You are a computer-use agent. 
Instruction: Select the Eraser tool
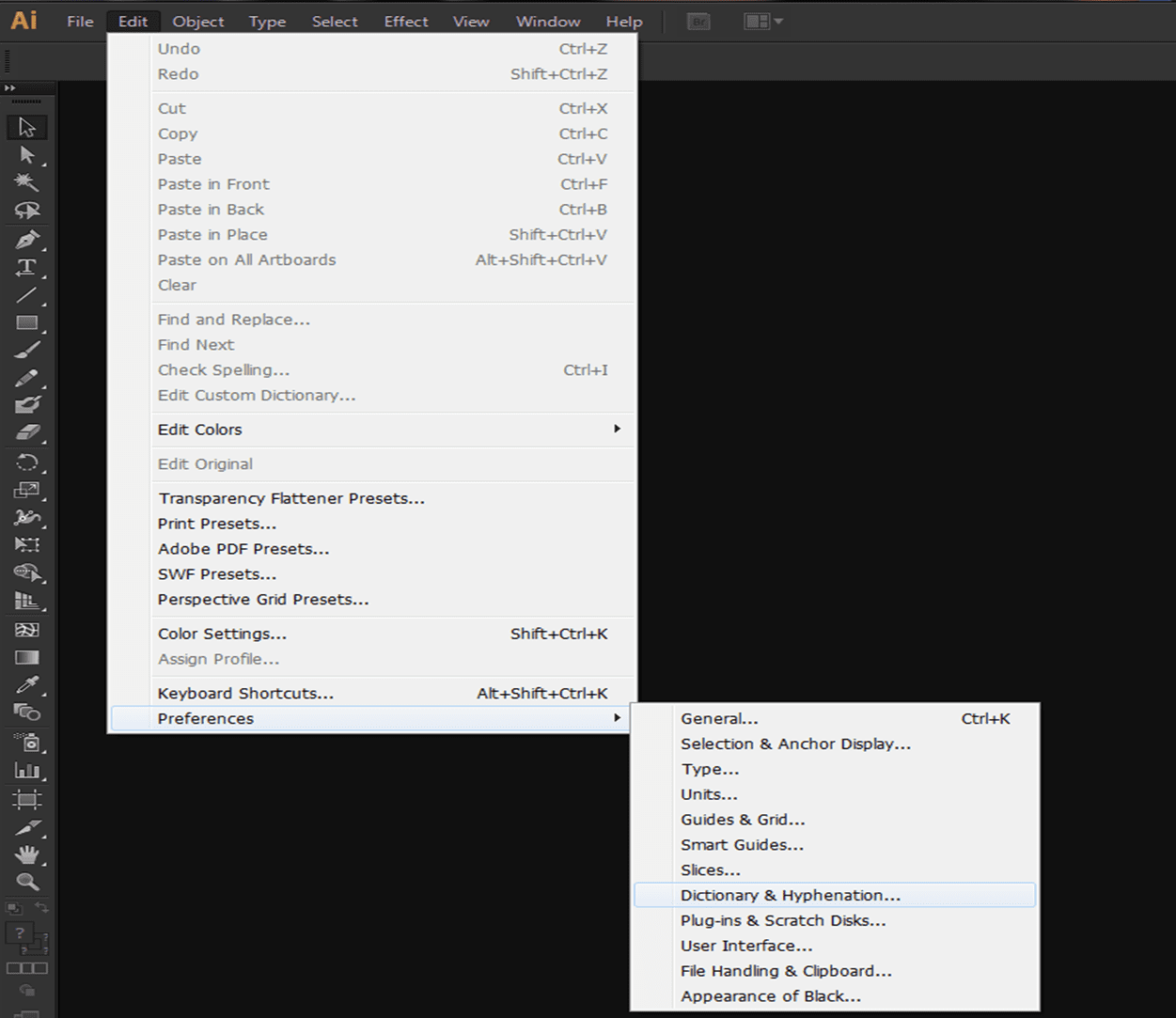coord(27,432)
